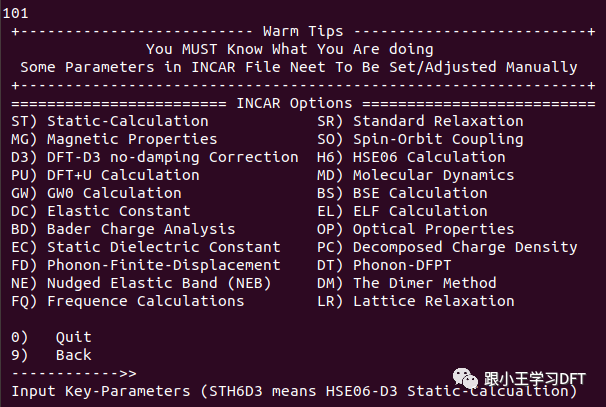Select H6) HSE06 Calculation option
This screenshot has width=606, height=407.
coord(411,157)
